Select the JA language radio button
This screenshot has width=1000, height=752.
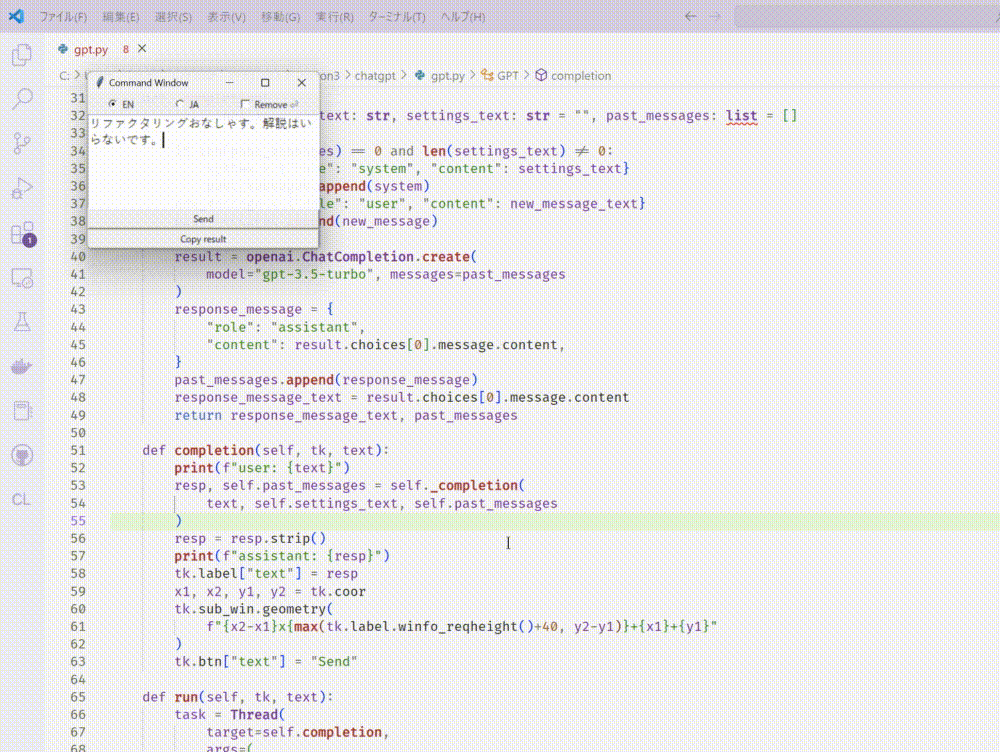(x=181, y=103)
